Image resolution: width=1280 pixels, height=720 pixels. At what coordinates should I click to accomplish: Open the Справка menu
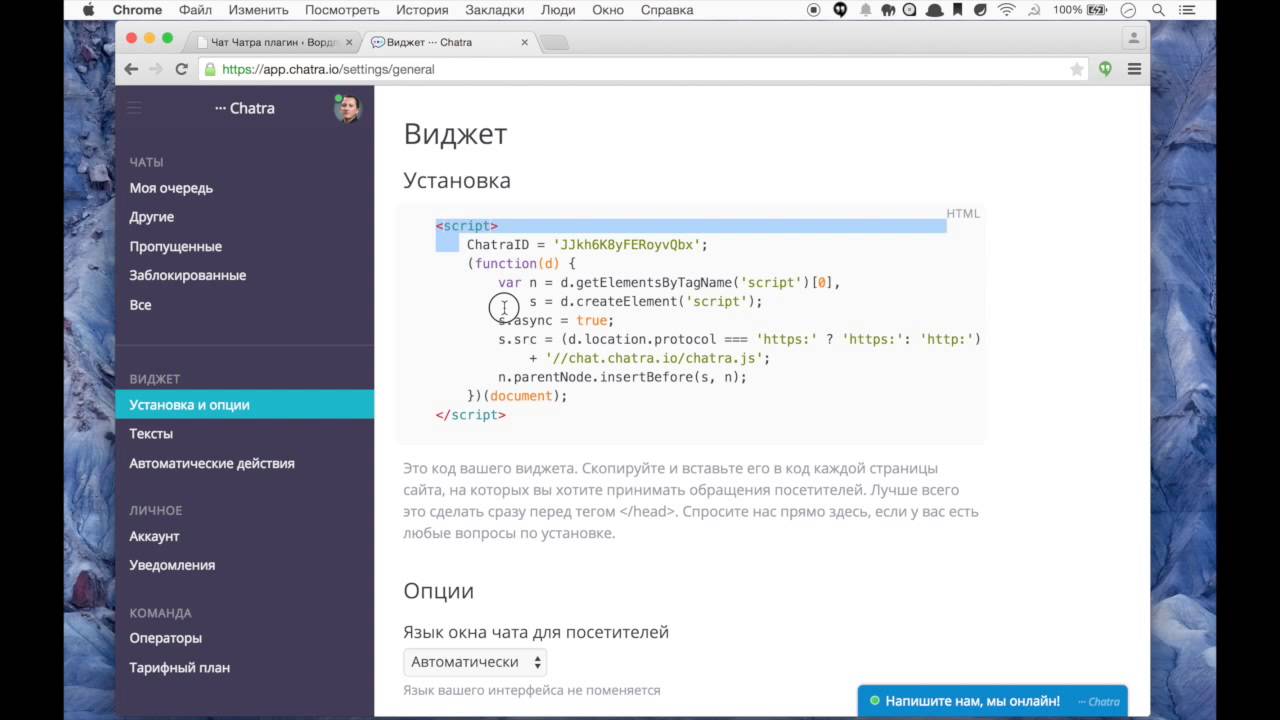[667, 10]
